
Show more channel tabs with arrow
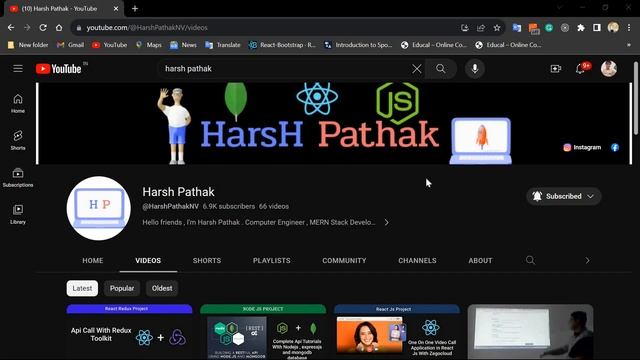[587, 260]
